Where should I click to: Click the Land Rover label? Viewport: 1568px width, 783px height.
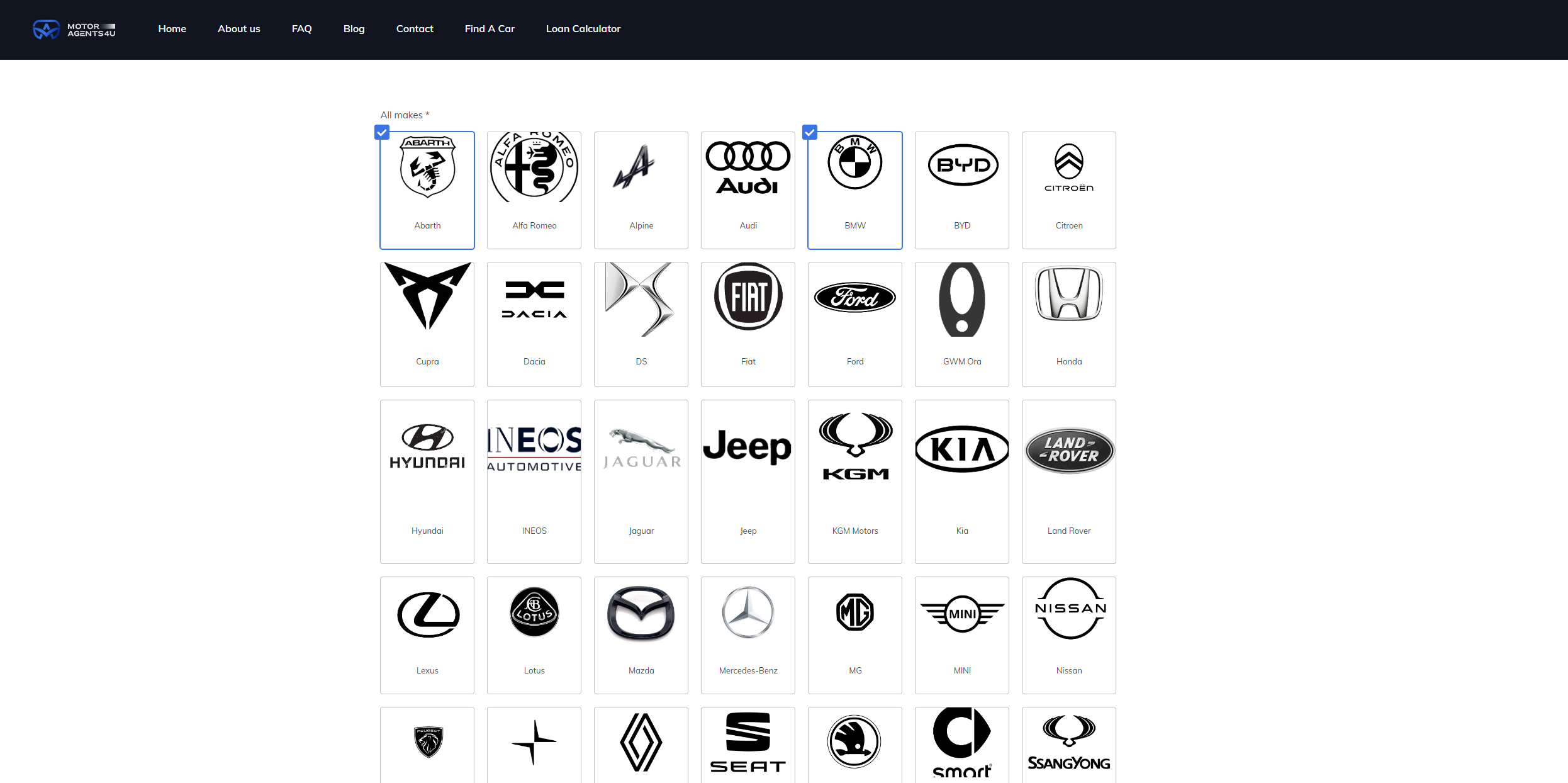point(1069,531)
